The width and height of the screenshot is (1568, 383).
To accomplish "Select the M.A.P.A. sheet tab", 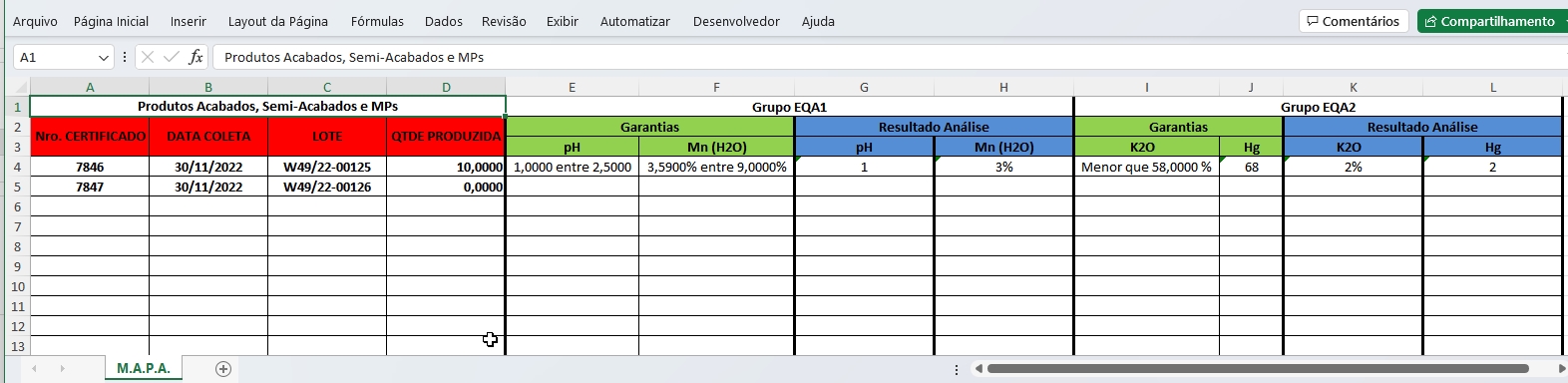I will coord(144,368).
